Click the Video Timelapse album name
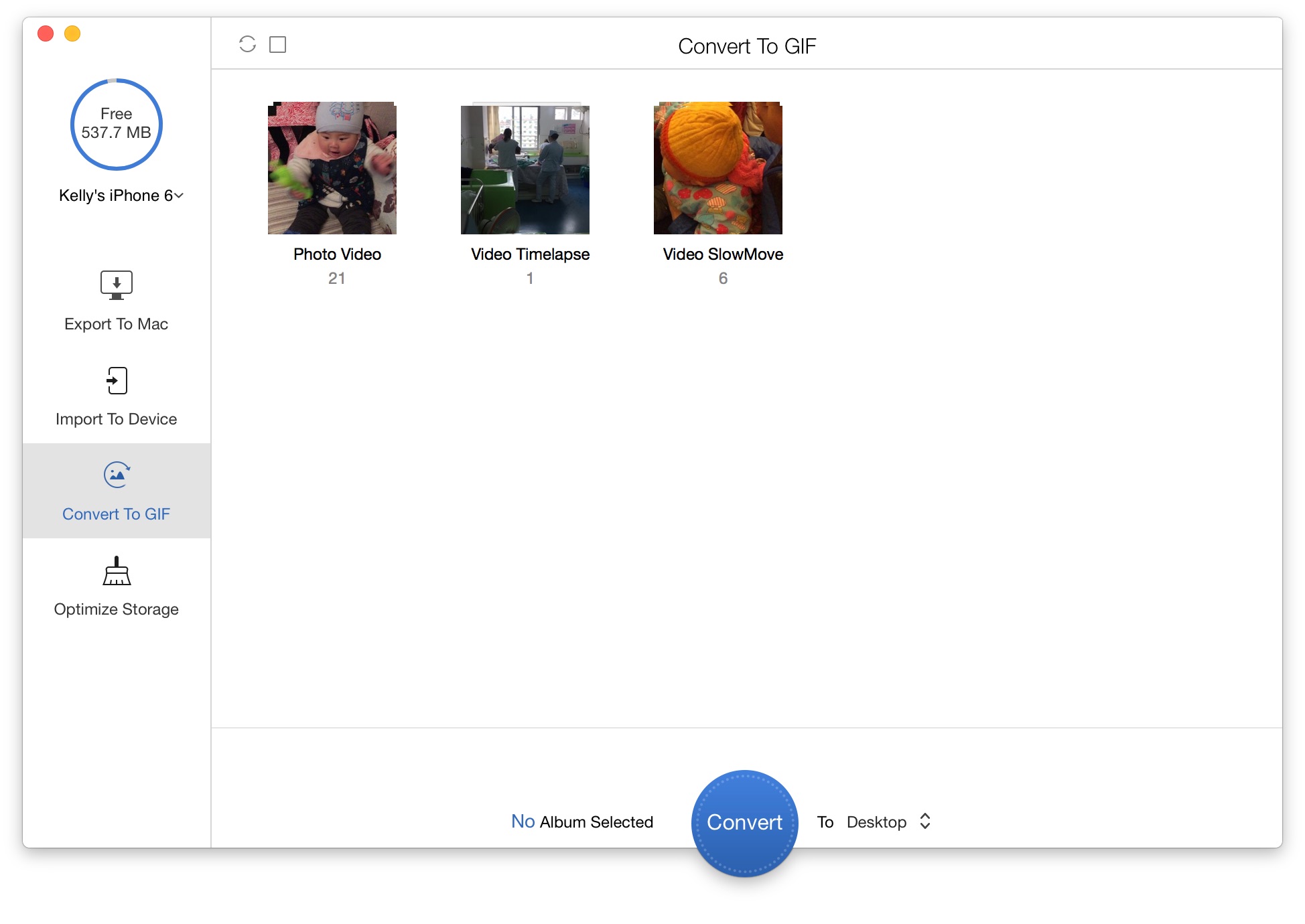 530,254
